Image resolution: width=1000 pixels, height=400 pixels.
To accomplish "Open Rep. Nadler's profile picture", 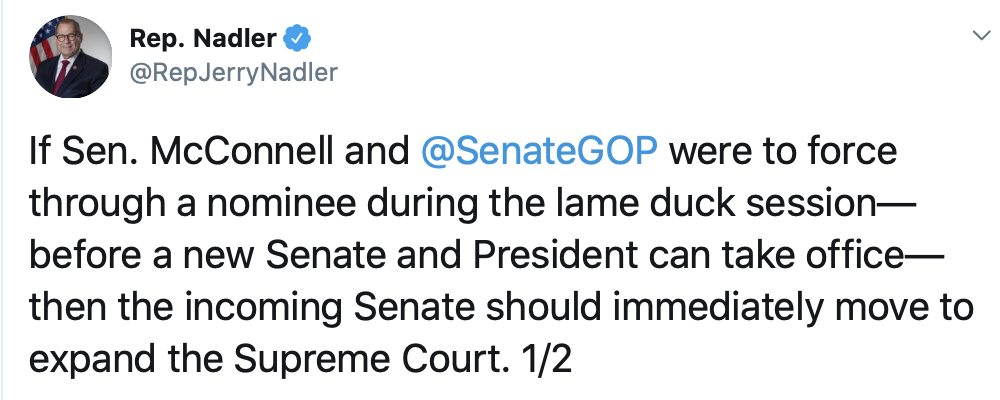I will coord(70,56).
